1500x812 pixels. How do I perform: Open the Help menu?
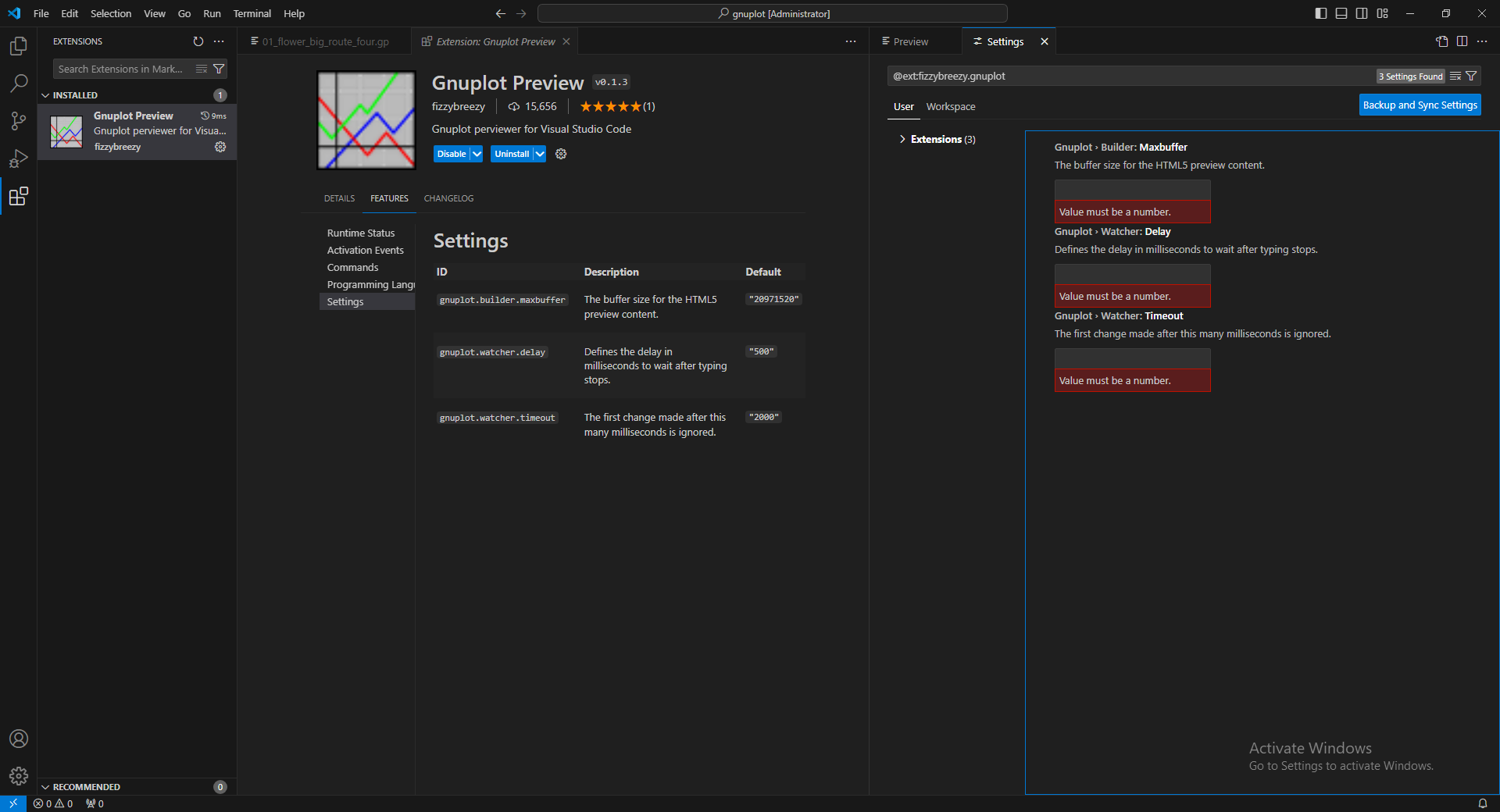294,13
